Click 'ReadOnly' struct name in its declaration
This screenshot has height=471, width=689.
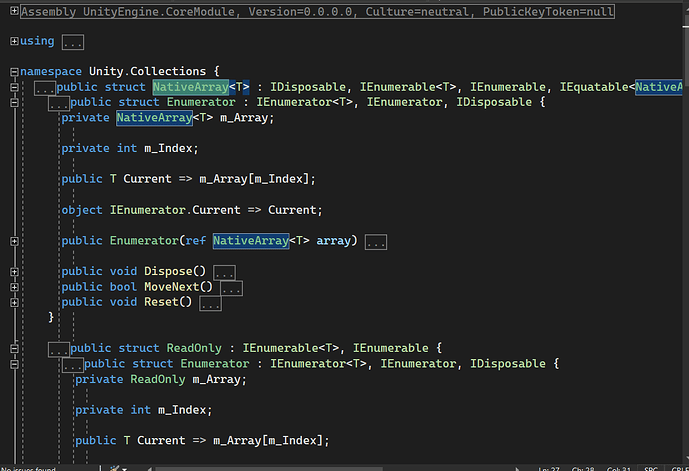194,348
